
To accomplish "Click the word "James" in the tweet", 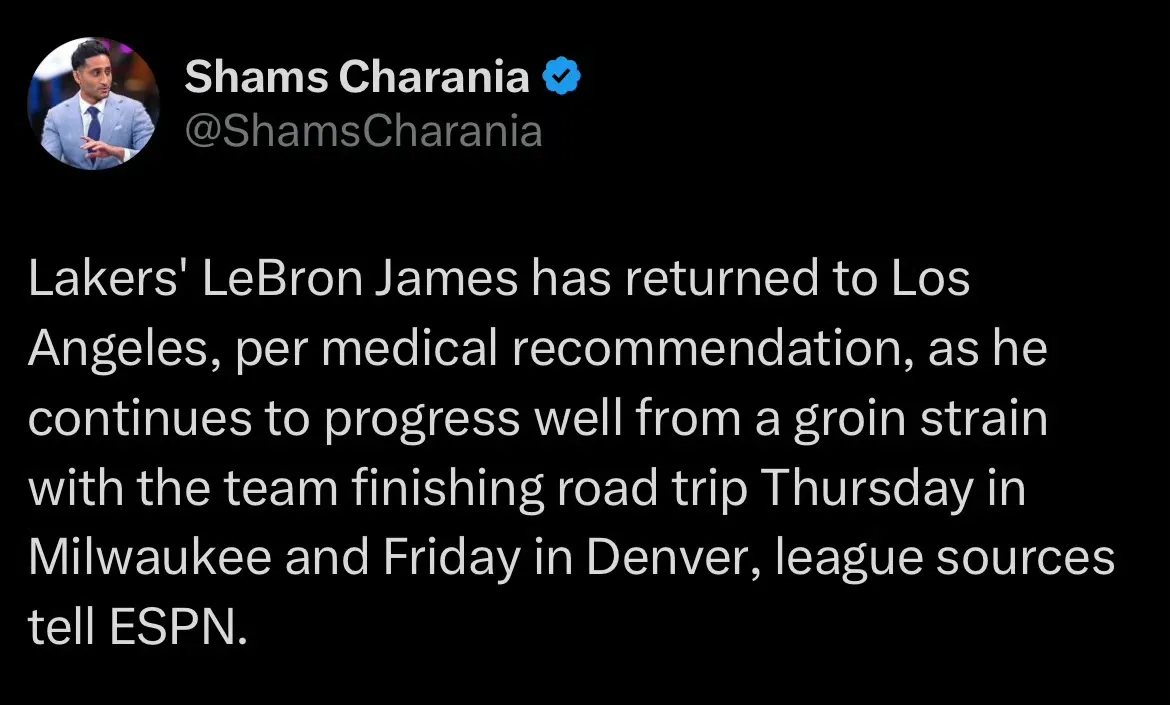I will pyautogui.click(x=446, y=278).
